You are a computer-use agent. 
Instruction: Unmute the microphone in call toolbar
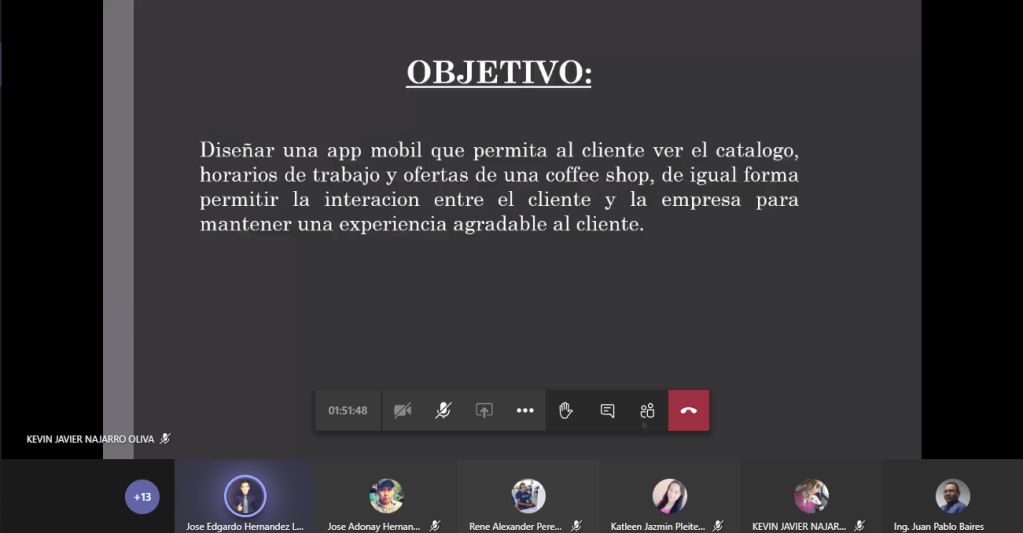pos(443,411)
